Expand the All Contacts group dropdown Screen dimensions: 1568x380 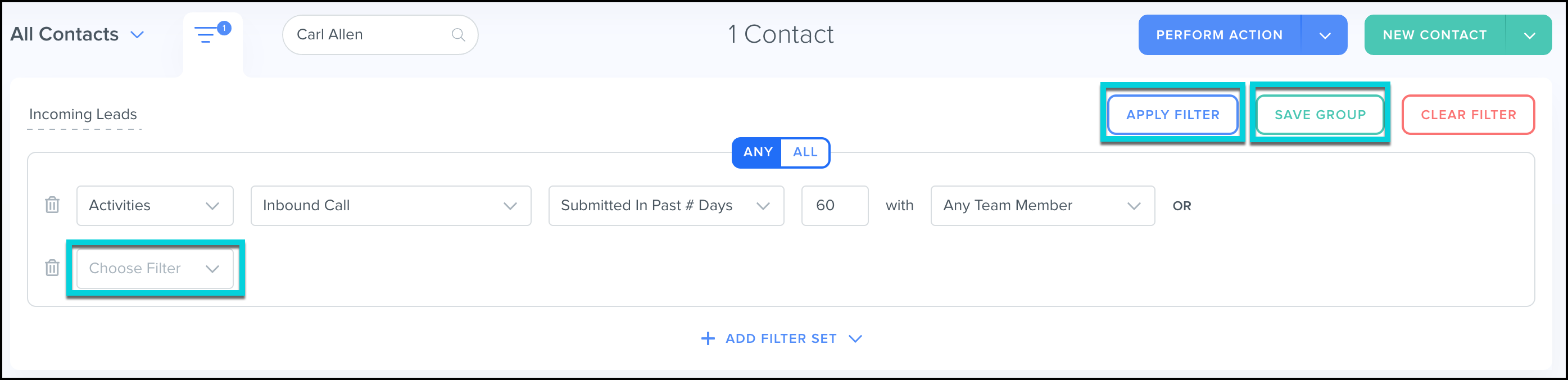tap(138, 35)
